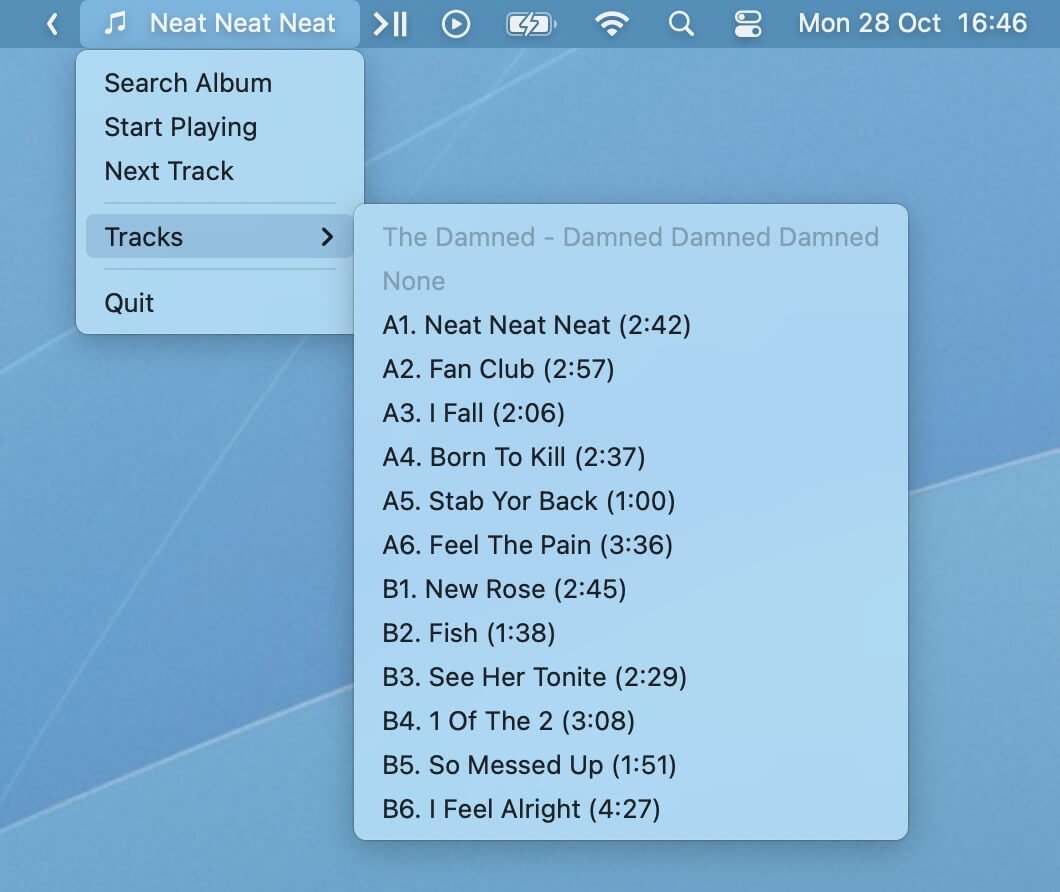Open Spotlight search magnifier icon

[x=681, y=24]
